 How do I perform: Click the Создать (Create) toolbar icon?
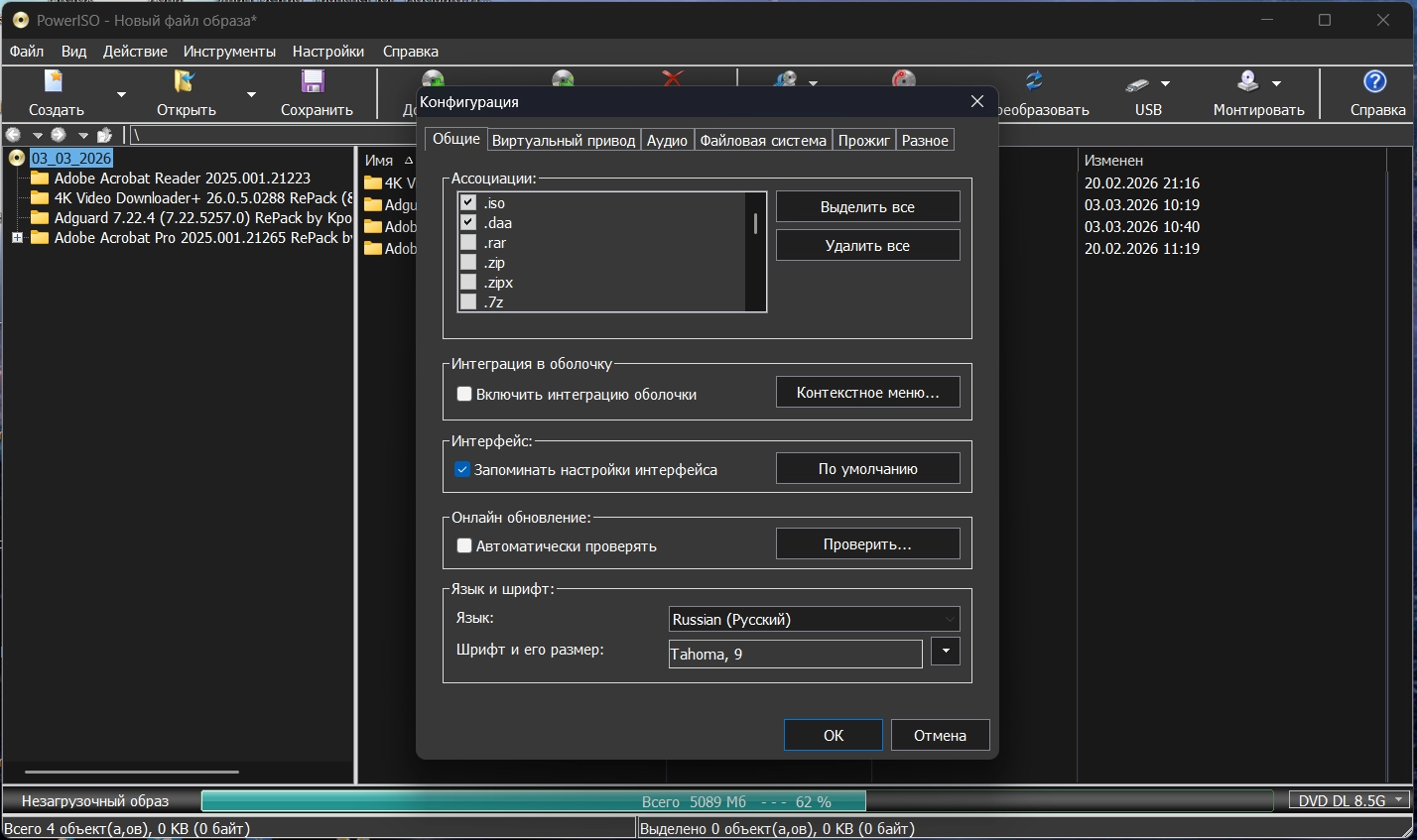pos(55,82)
